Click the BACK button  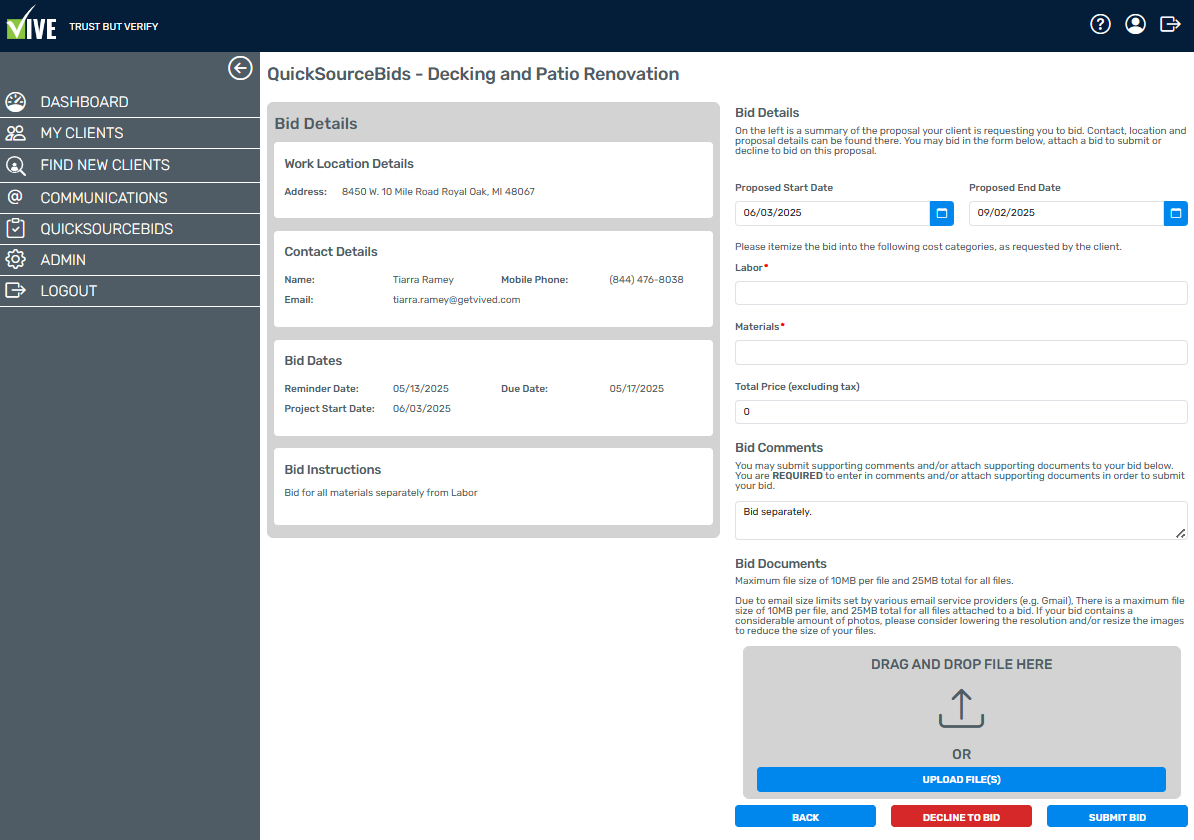coord(805,816)
